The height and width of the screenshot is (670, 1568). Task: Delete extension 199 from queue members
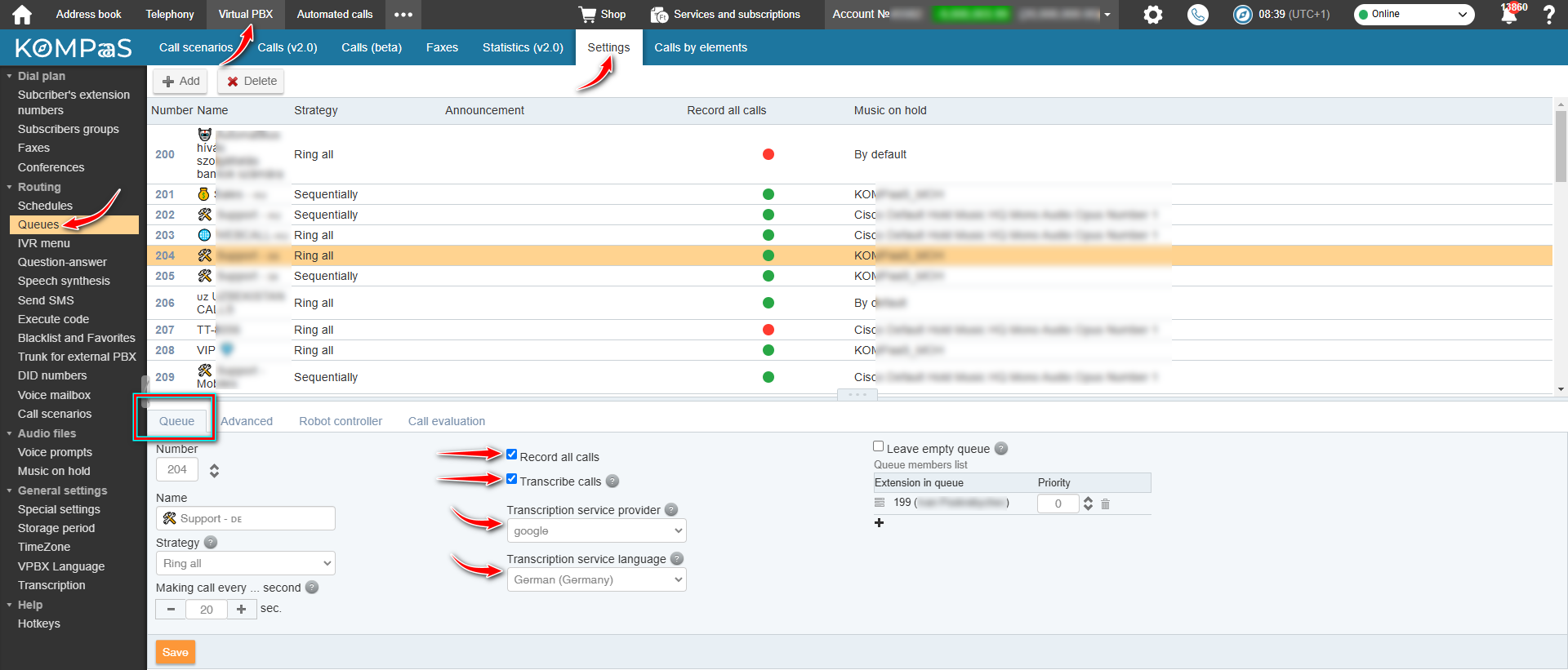coord(1105,504)
